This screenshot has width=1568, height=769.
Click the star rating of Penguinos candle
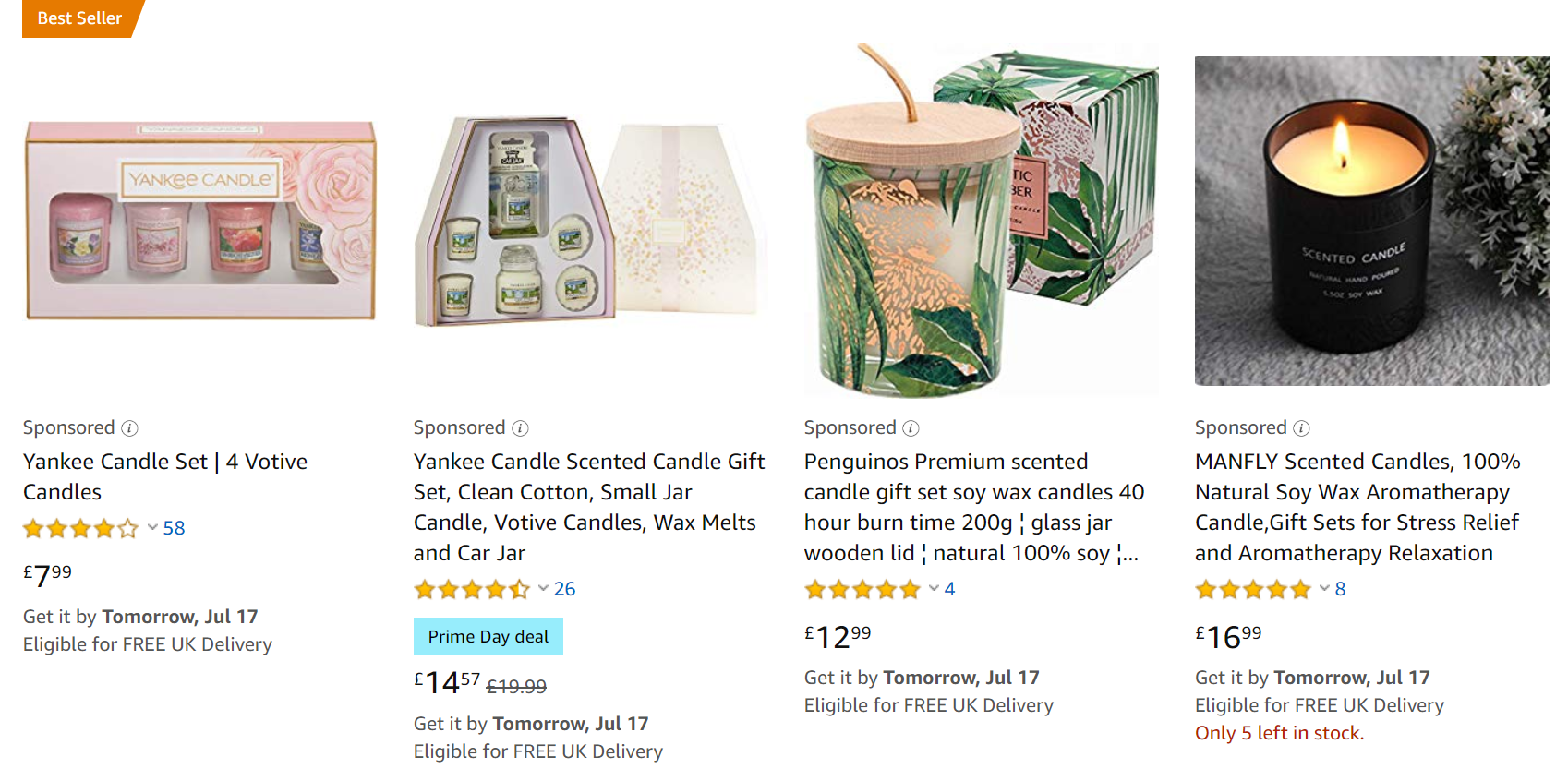coord(862,590)
